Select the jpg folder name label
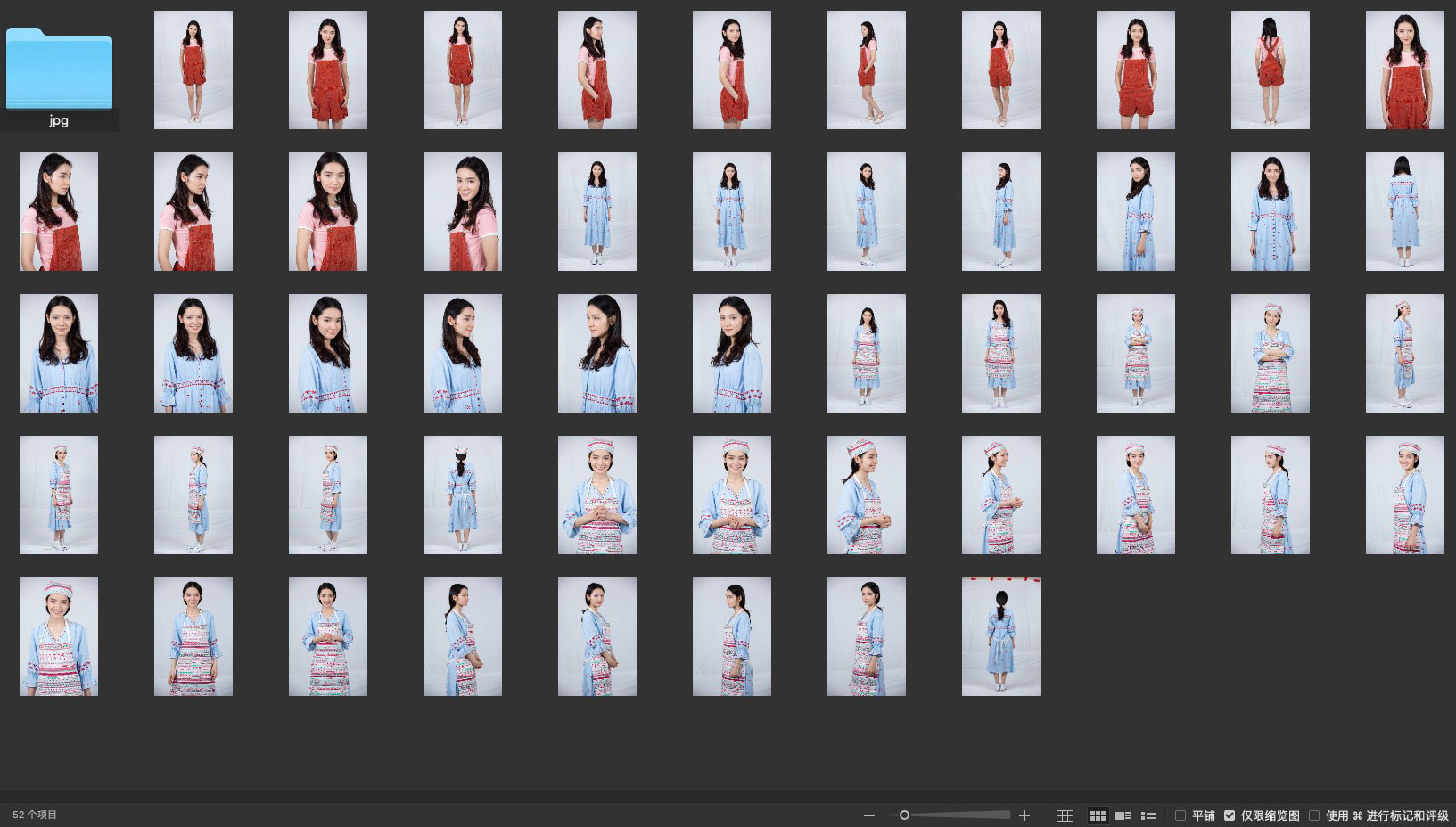This screenshot has width=1456, height=827. pyautogui.click(x=59, y=120)
